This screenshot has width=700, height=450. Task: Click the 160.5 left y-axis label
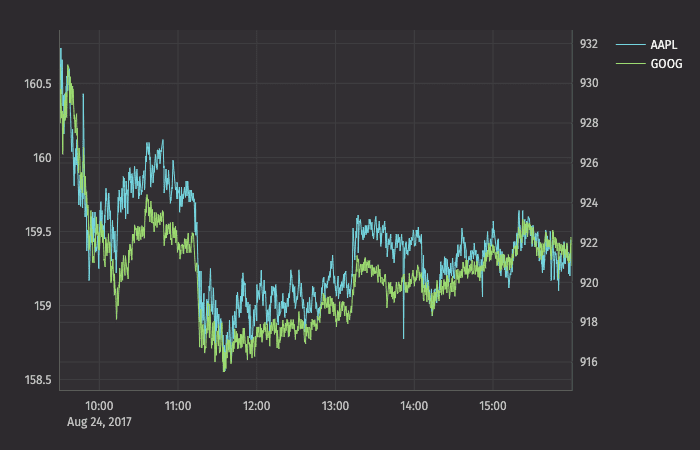[x=37, y=84]
